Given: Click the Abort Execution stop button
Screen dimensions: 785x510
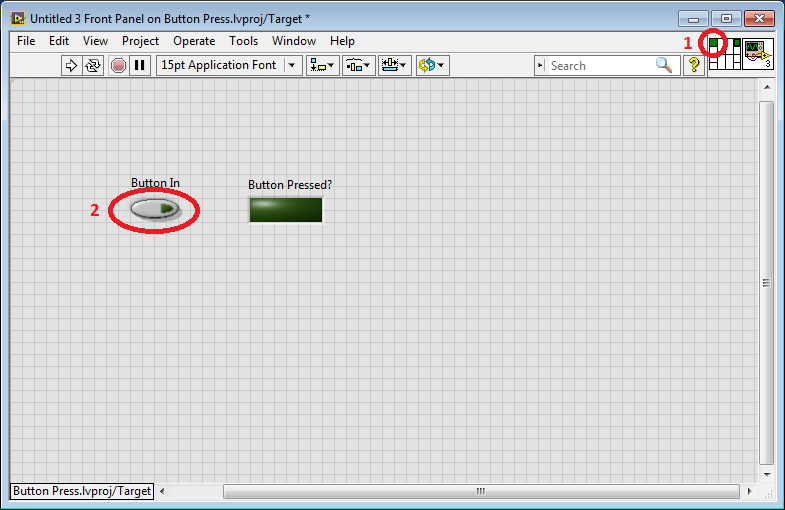Looking at the screenshot, I should 118,66.
